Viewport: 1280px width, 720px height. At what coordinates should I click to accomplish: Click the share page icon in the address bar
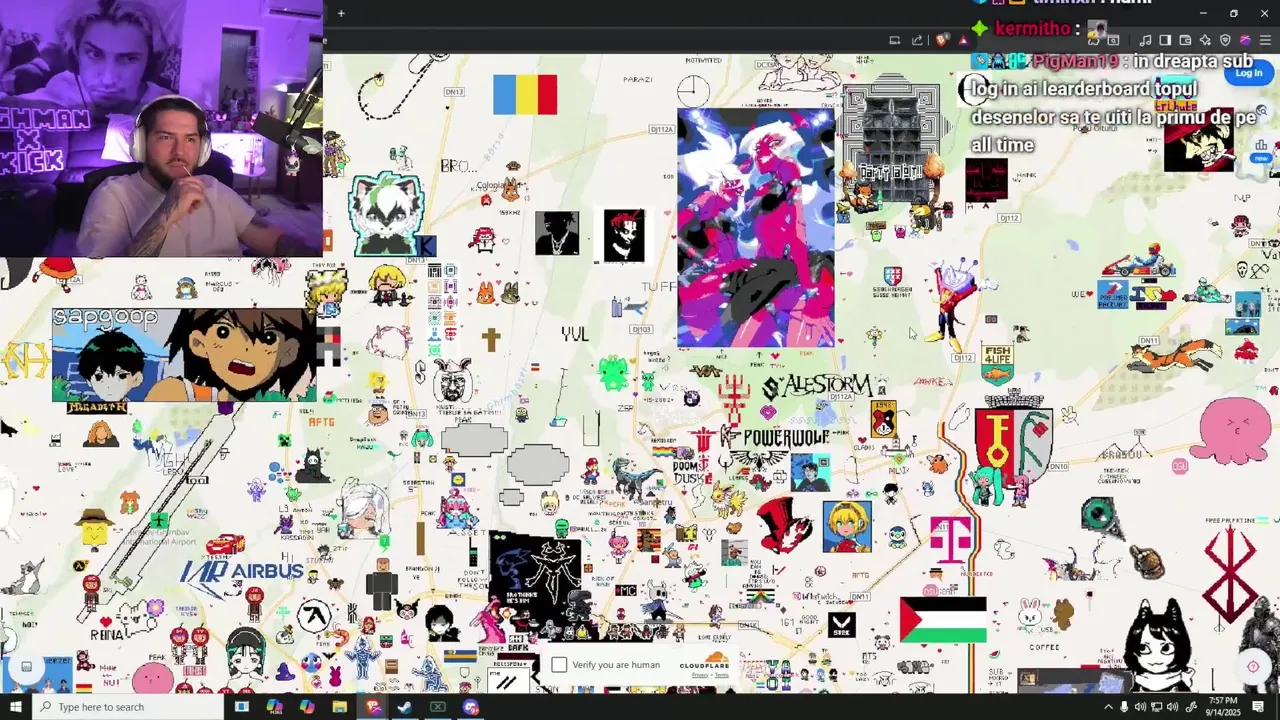coord(917,40)
